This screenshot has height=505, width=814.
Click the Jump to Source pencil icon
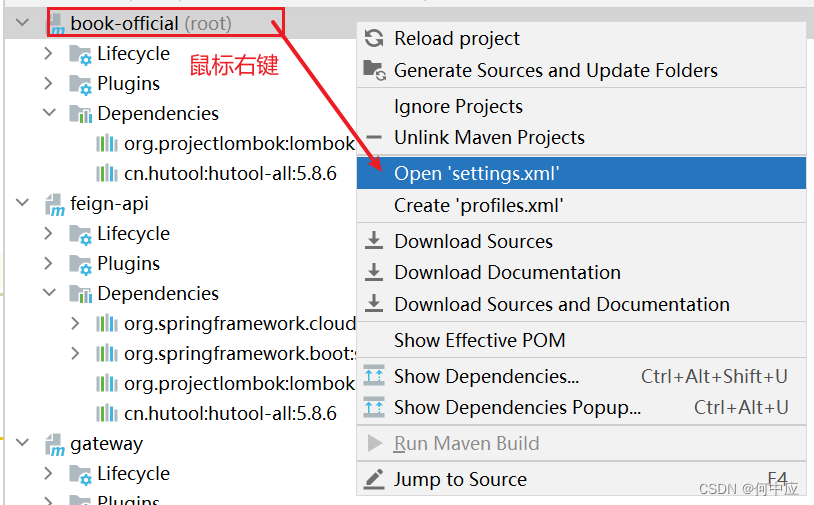(x=374, y=479)
